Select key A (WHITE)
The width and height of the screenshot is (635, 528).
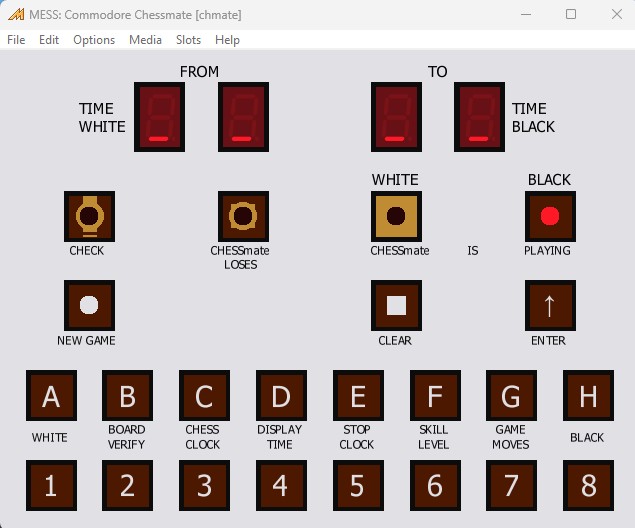click(51, 395)
